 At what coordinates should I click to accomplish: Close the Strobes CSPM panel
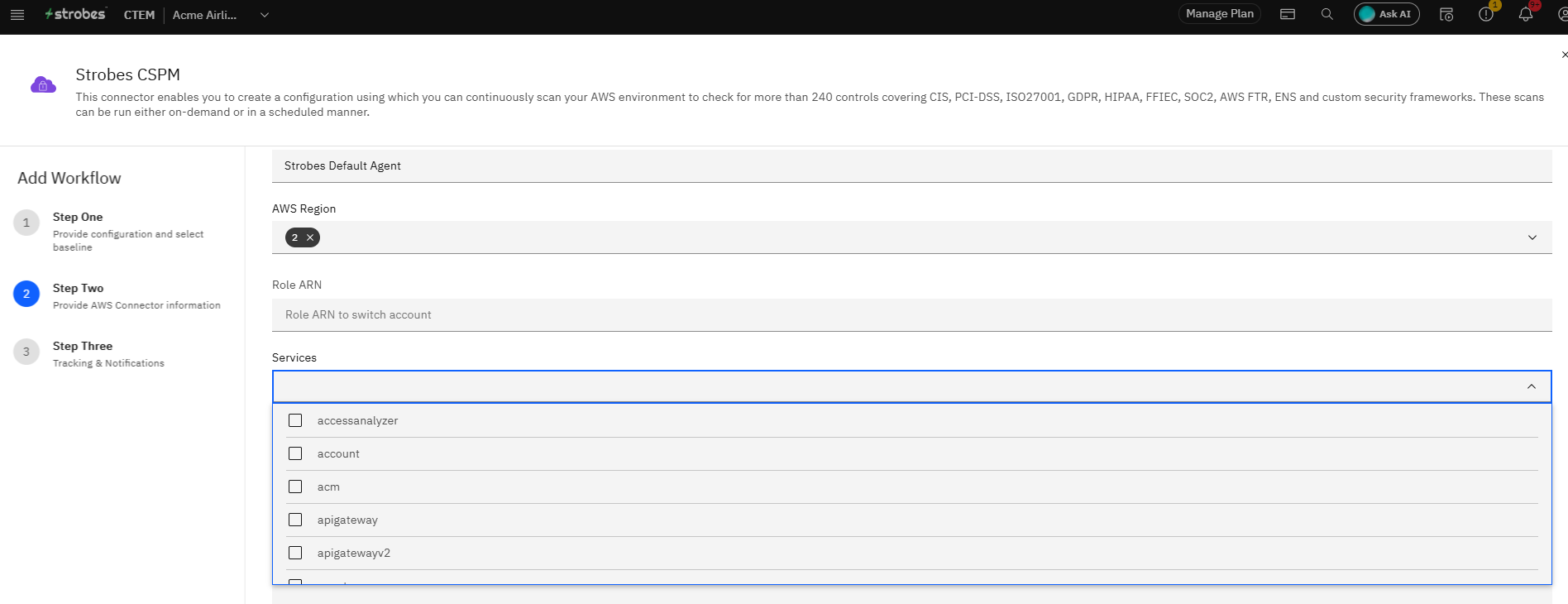pyautogui.click(x=1564, y=55)
